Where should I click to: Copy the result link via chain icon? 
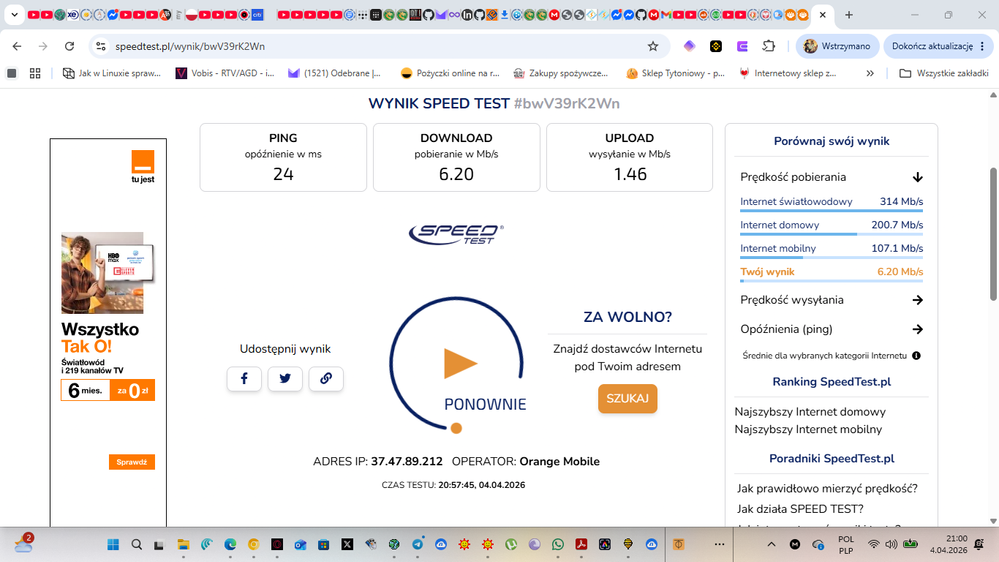(x=326, y=378)
